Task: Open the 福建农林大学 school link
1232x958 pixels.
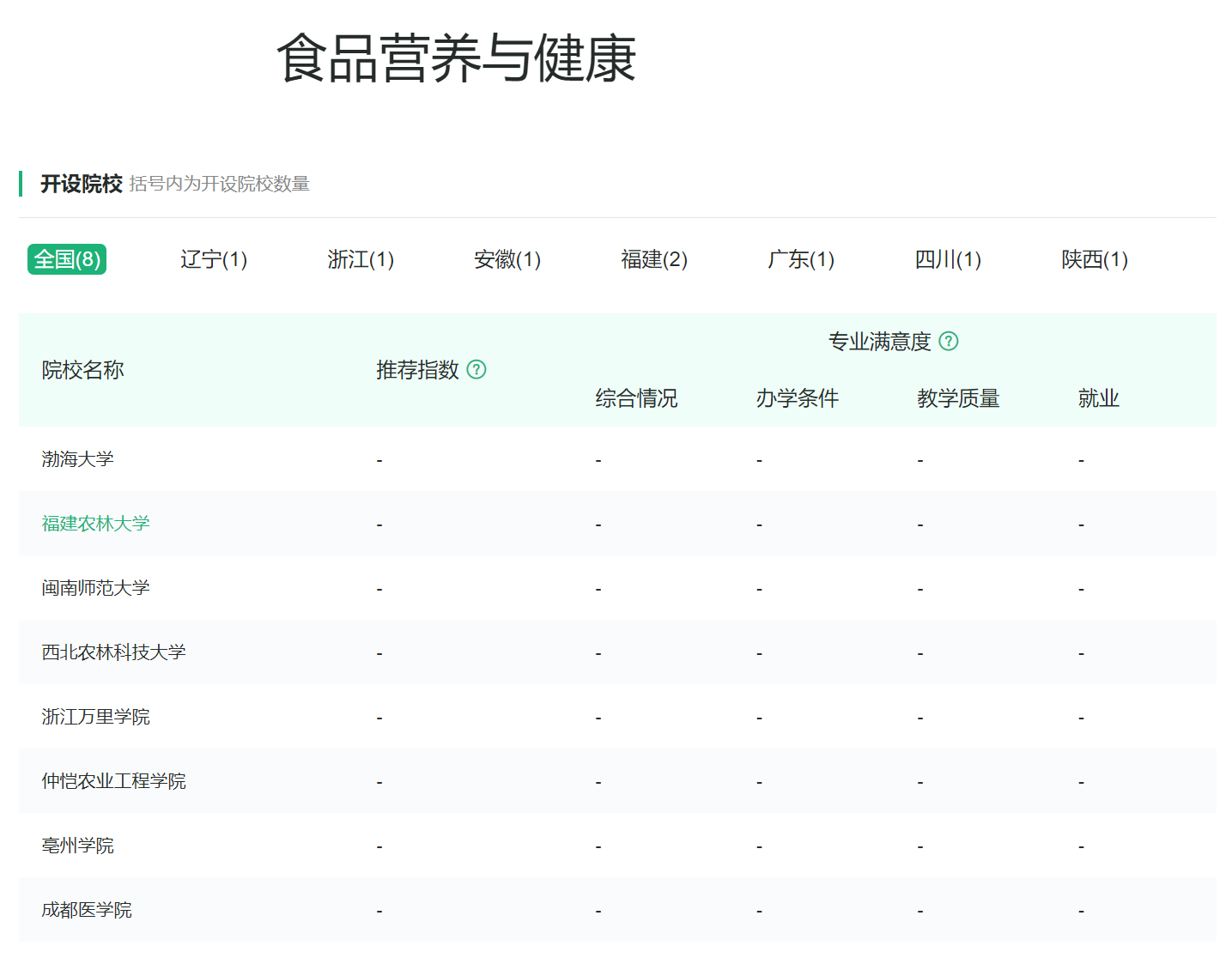Action: pyautogui.click(x=96, y=523)
